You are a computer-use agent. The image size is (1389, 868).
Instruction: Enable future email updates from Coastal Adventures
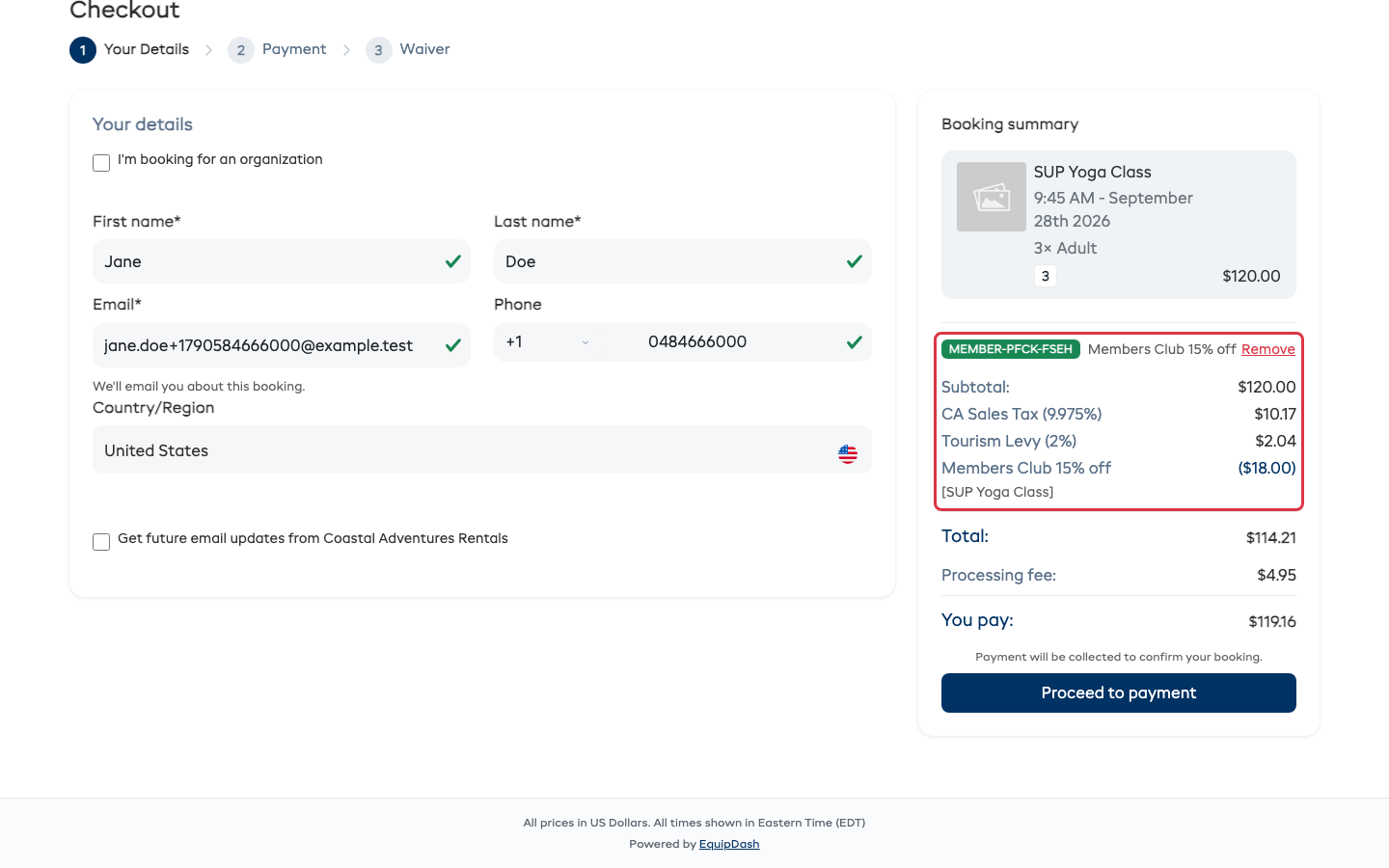click(x=101, y=542)
